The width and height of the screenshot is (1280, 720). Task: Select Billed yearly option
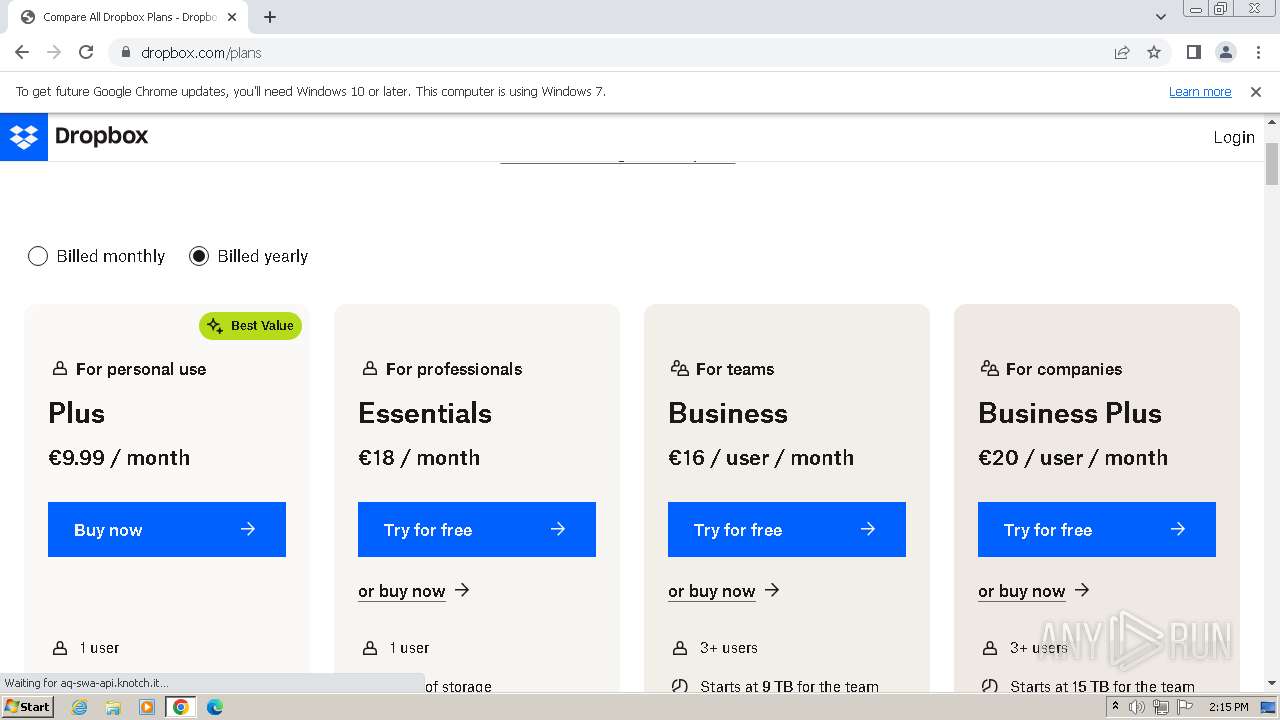[249, 256]
